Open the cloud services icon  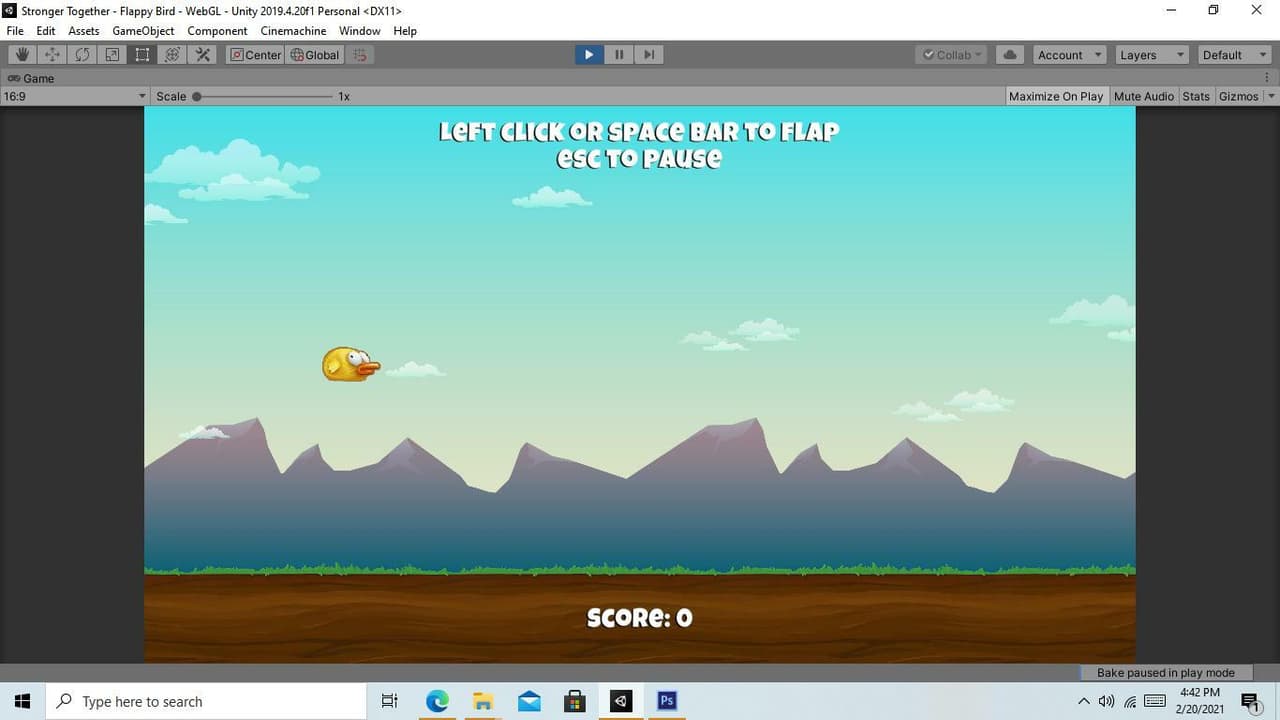[x=1010, y=55]
